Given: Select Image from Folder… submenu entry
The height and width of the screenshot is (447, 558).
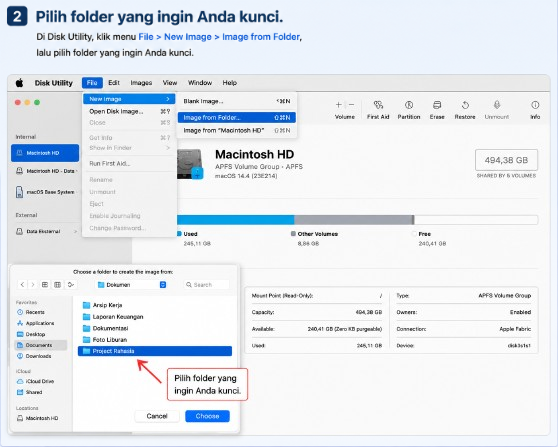Looking at the screenshot, I should pos(237,117).
